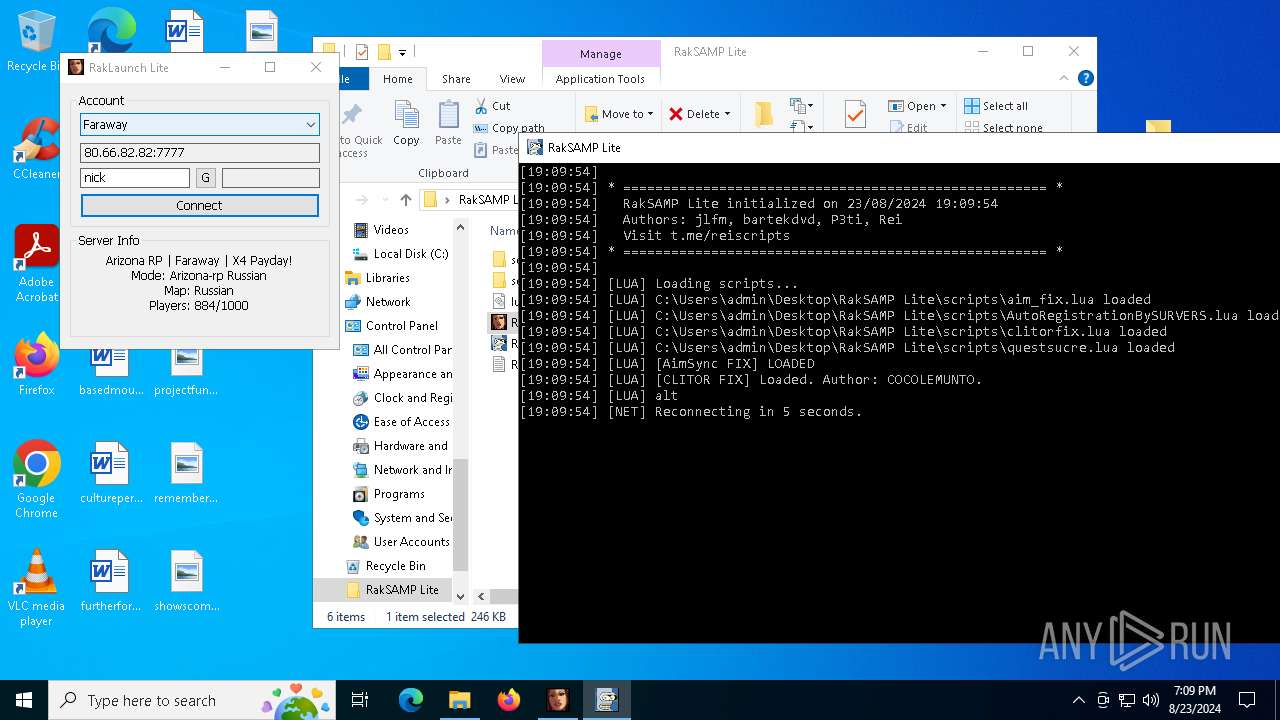The width and height of the screenshot is (1280, 720).
Task: Select Programs in navigation pane
Action: (389, 494)
